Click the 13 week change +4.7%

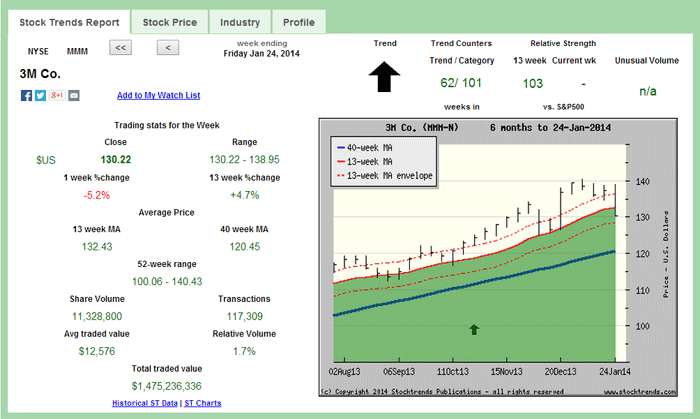(245, 195)
